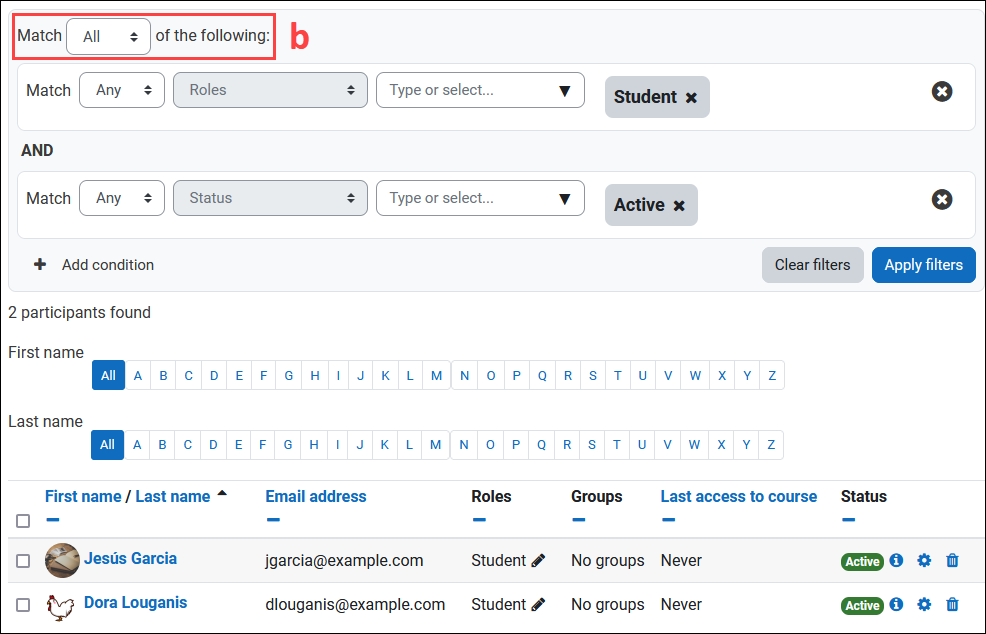Click the email dlouganis@example.com
This screenshot has height=634, width=986.
pos(355,604)
